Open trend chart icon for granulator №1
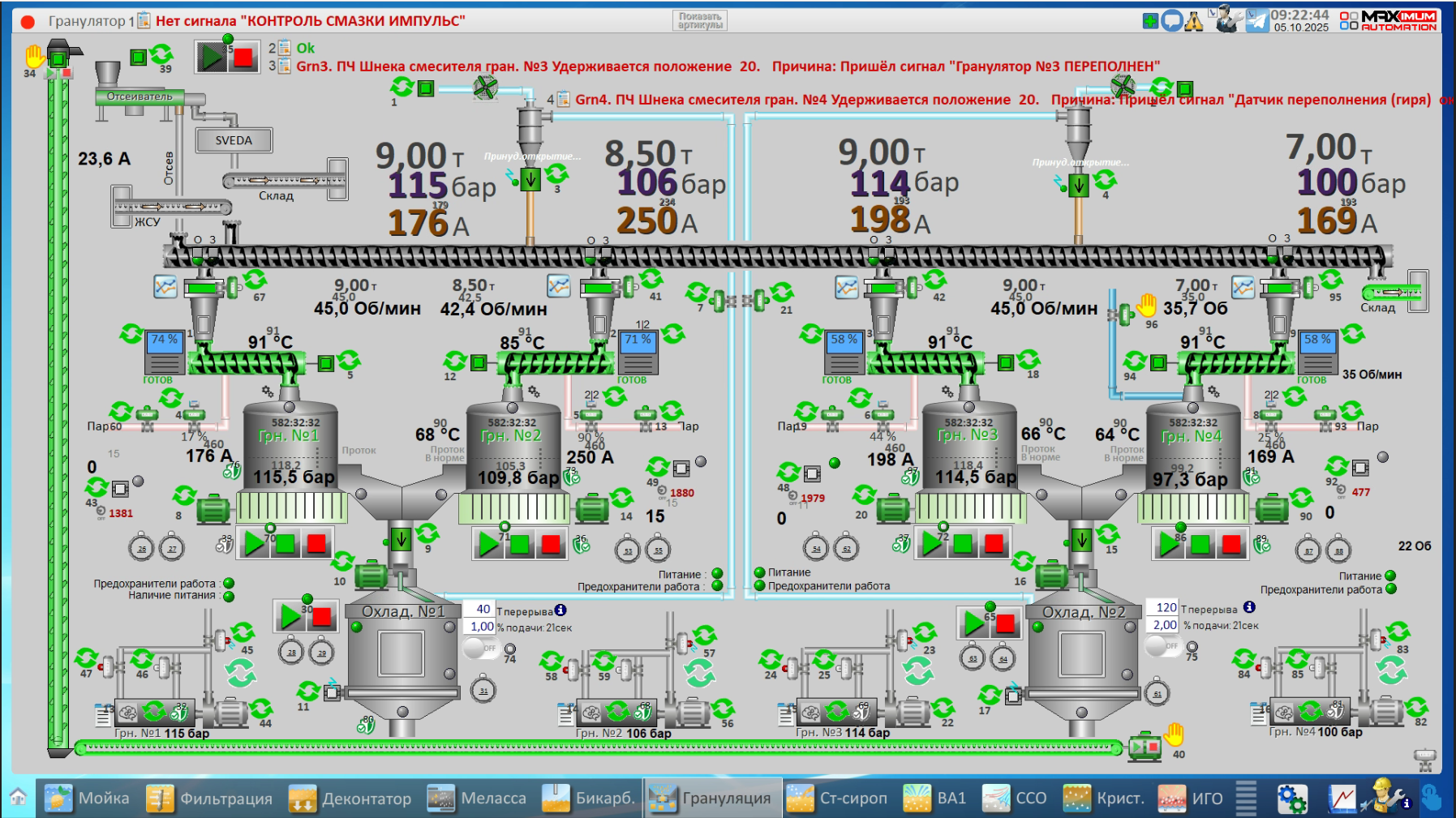This screenshot has width=1456, height=818. pos(165,286)
